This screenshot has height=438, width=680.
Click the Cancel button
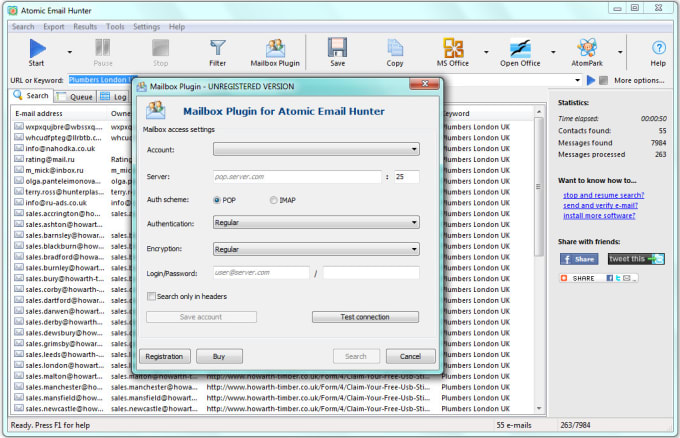(x=410, y=356)
